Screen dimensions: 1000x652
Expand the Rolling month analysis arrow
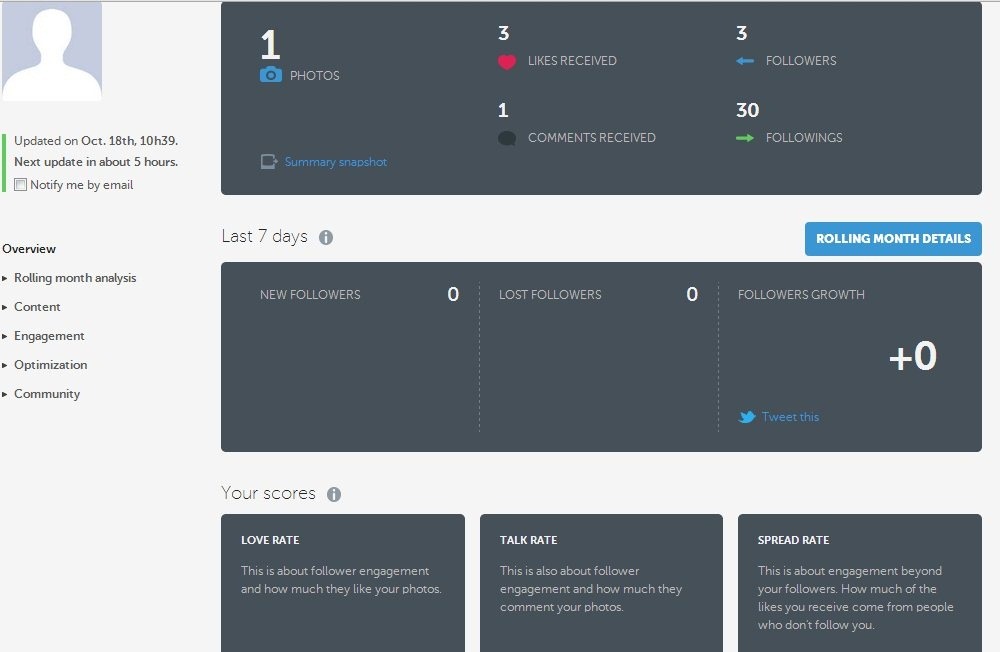pos(4,278)
